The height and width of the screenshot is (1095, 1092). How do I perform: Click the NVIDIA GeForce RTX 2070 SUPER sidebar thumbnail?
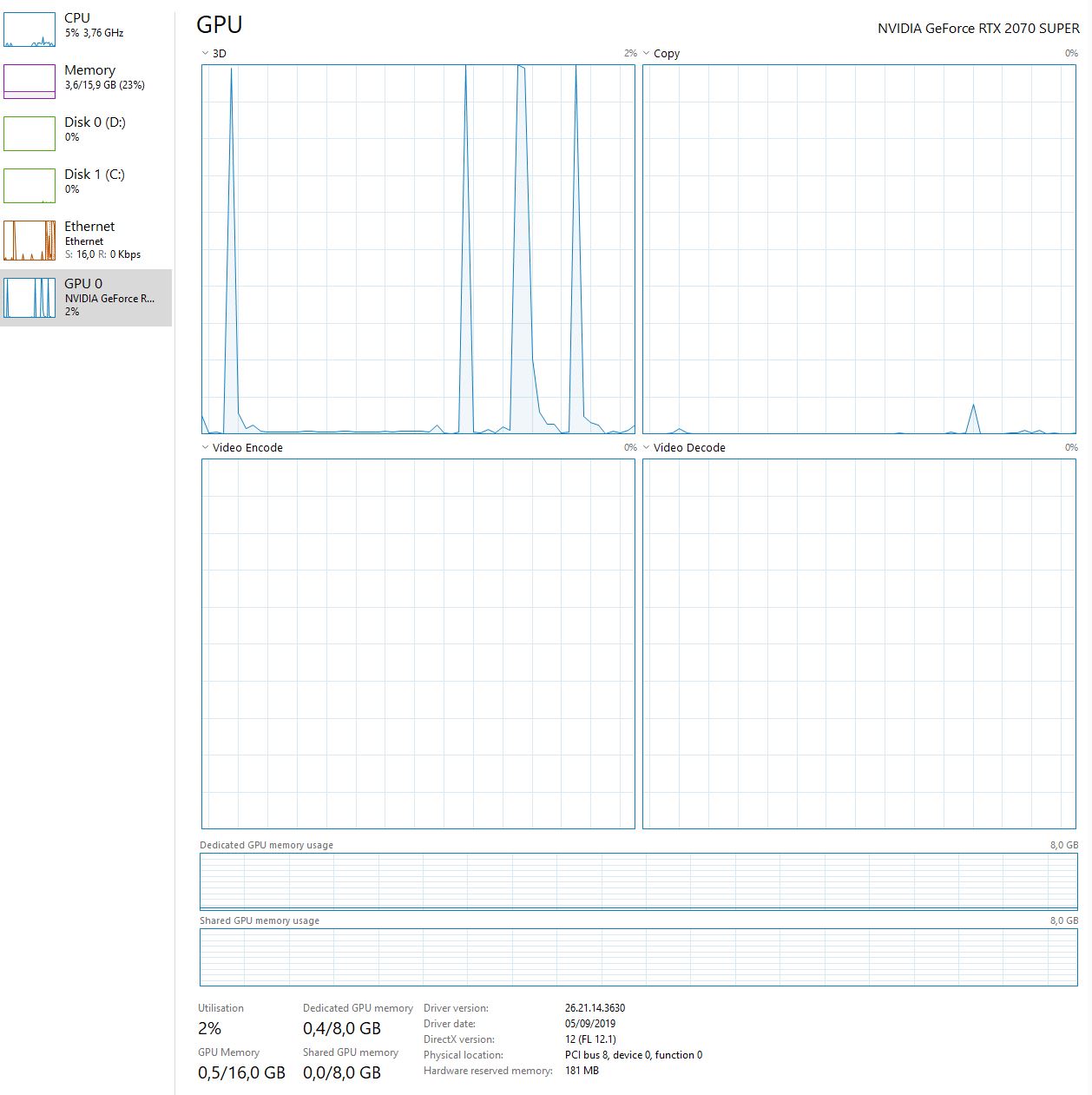(x=30, y=297)
